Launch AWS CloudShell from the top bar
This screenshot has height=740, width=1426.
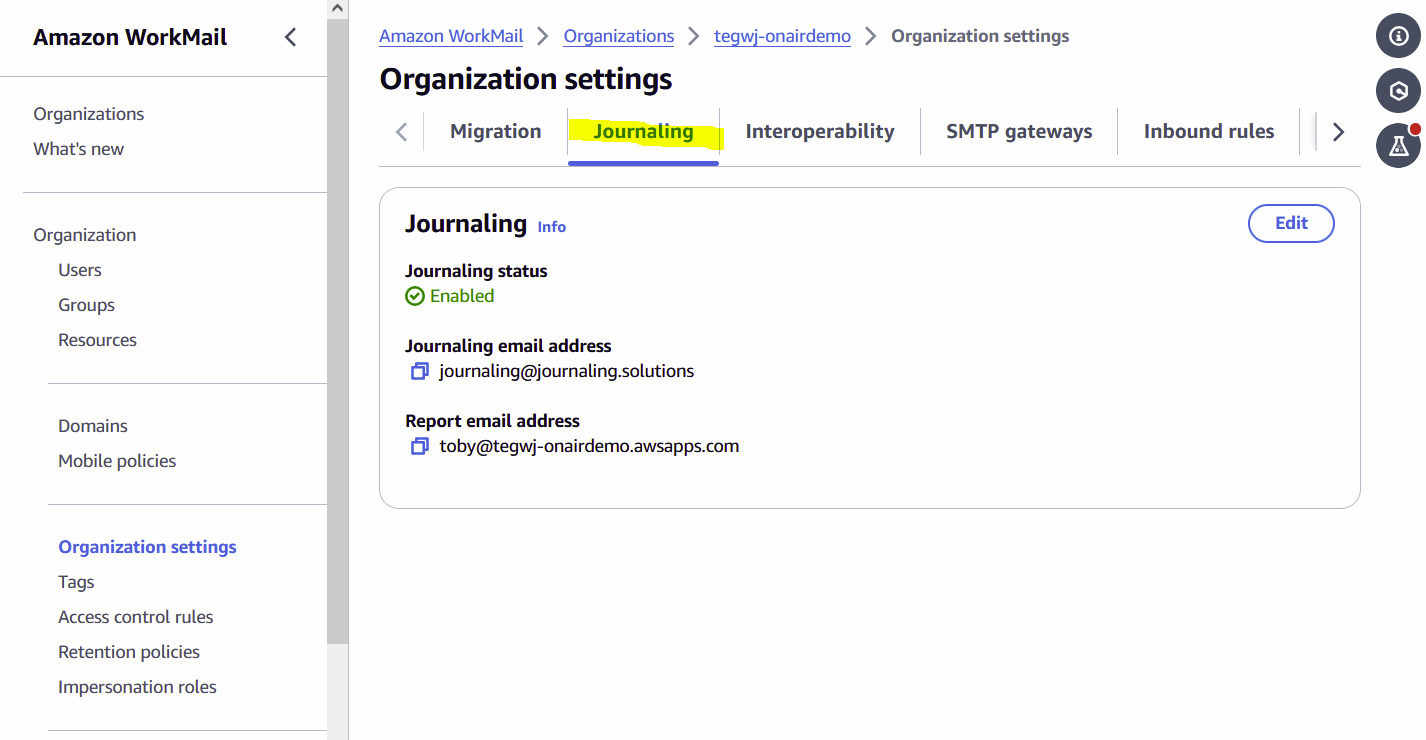pos(1398,90)
